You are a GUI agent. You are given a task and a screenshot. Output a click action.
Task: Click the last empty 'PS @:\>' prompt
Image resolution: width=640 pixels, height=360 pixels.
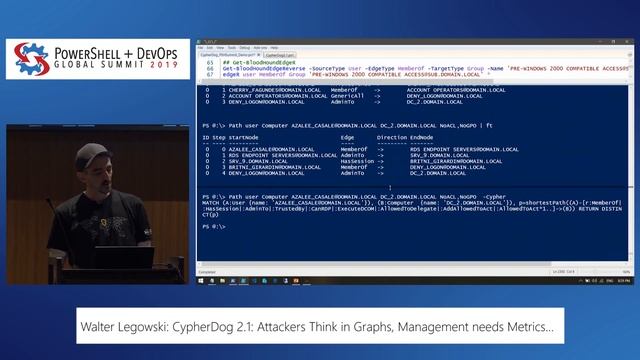coord(214,227)
